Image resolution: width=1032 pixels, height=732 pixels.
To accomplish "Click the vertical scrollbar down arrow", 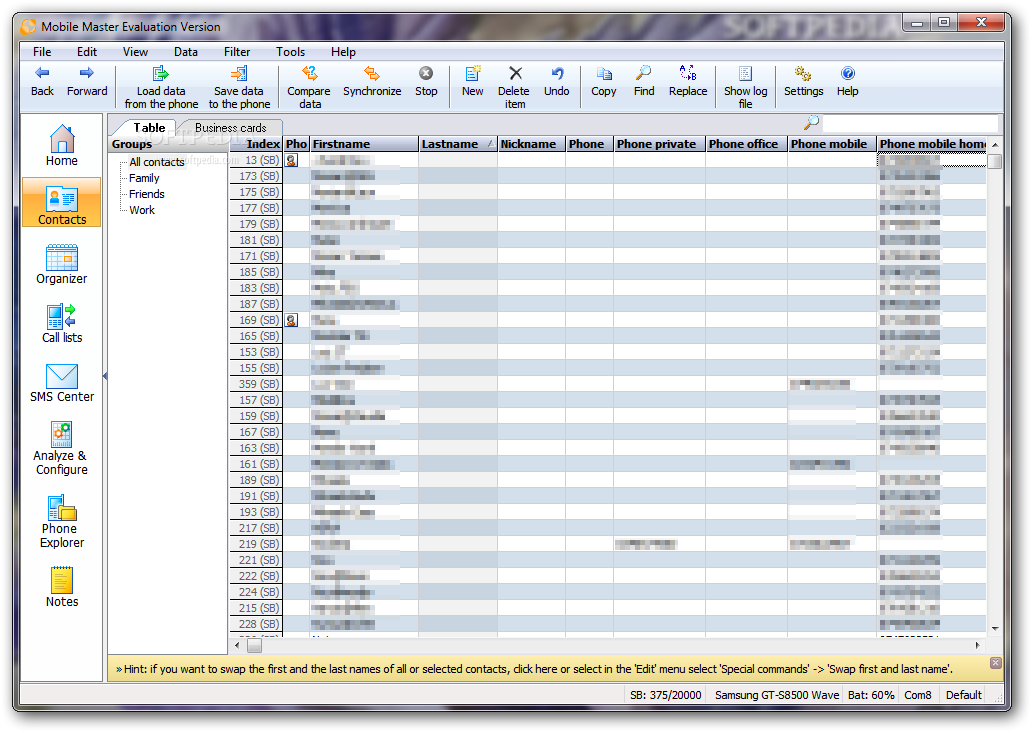I will [994, 629].
